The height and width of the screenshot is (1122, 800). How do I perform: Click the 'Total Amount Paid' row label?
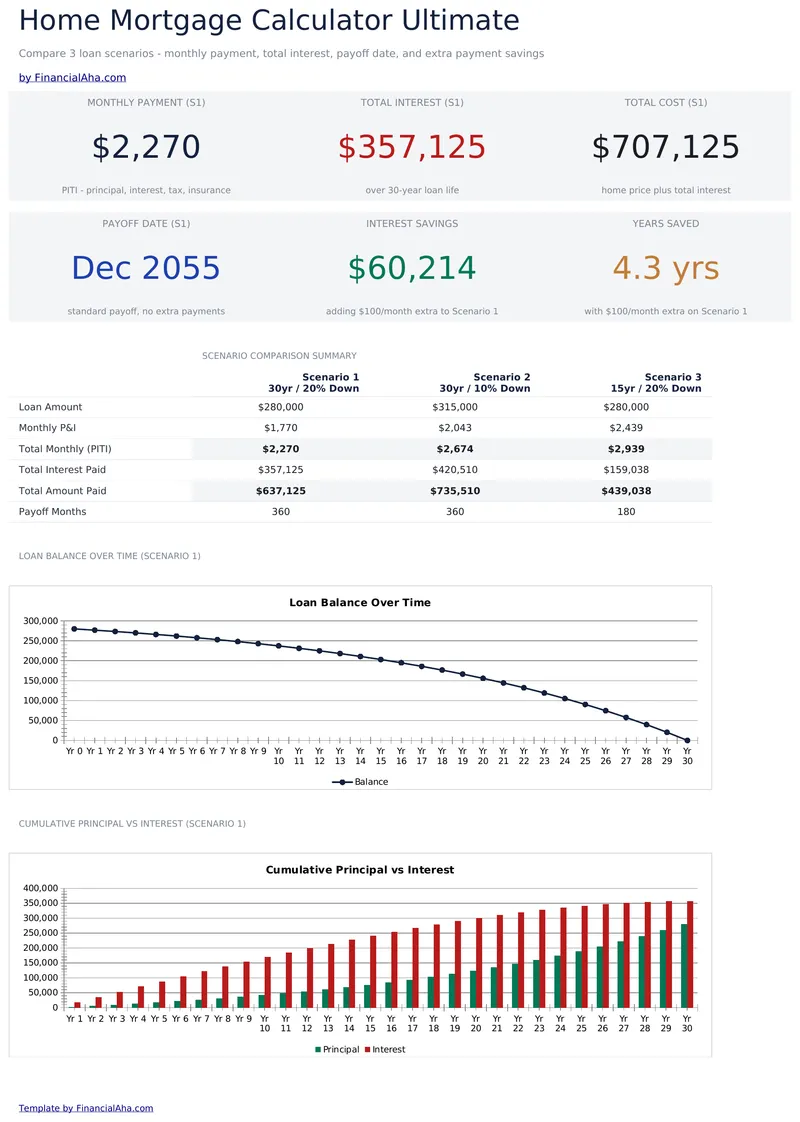click(62, 491)
